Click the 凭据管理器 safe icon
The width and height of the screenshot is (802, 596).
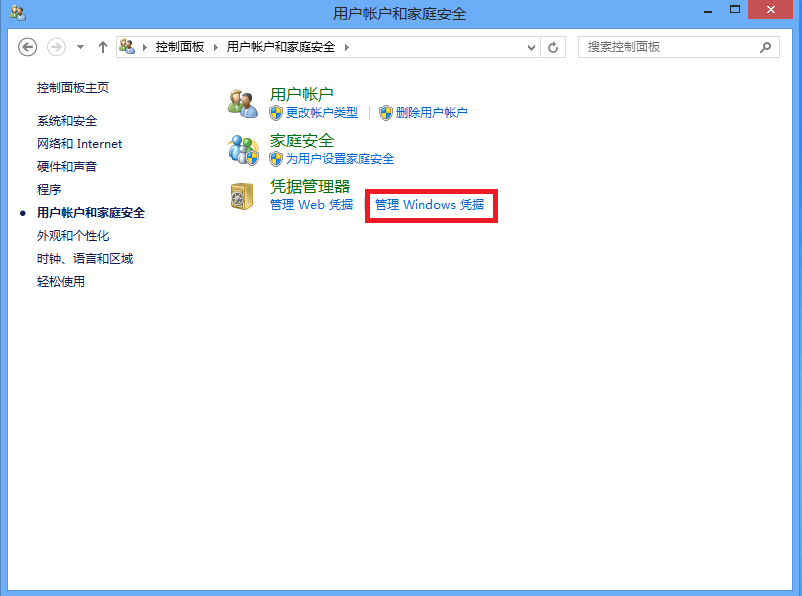click(242, 196)
